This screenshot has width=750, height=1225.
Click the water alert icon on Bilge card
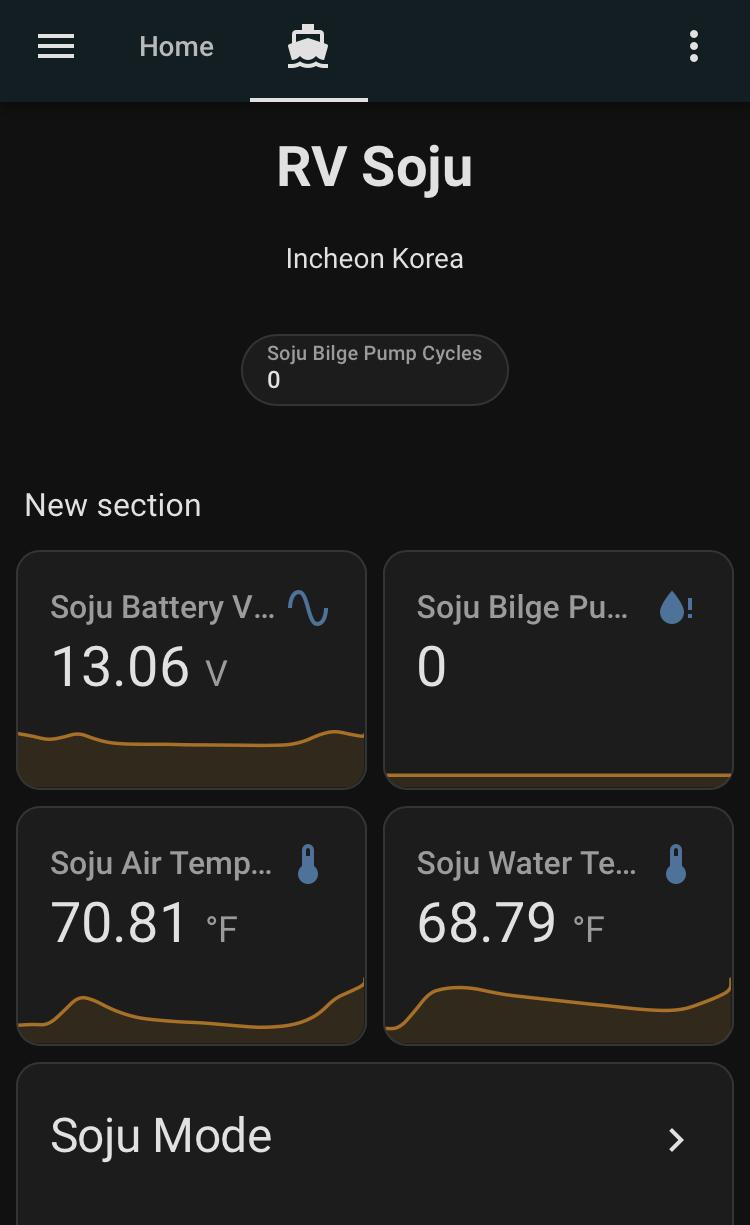(676, 607)
